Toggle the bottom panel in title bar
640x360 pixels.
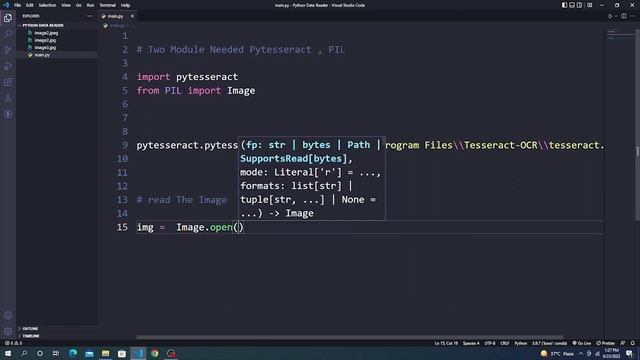(572, 5)
